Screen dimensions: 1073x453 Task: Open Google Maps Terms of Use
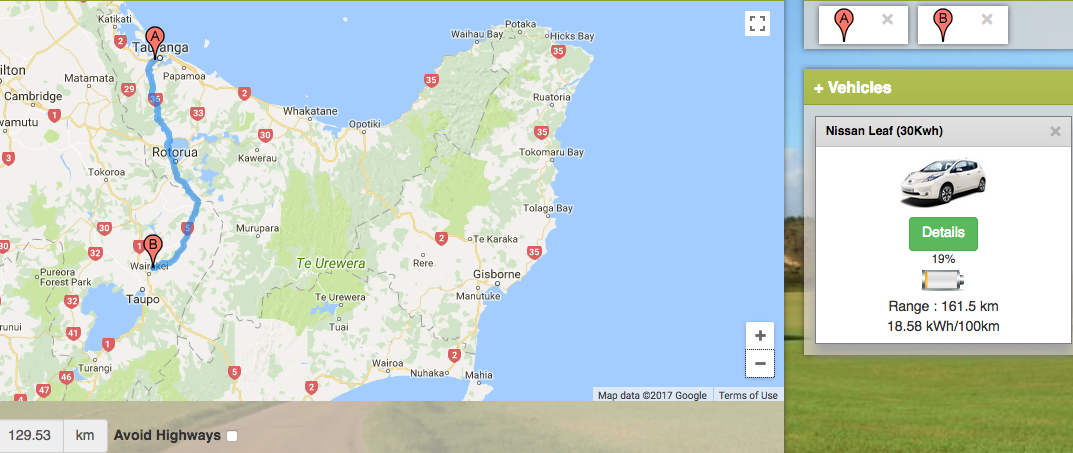(748, 395)
